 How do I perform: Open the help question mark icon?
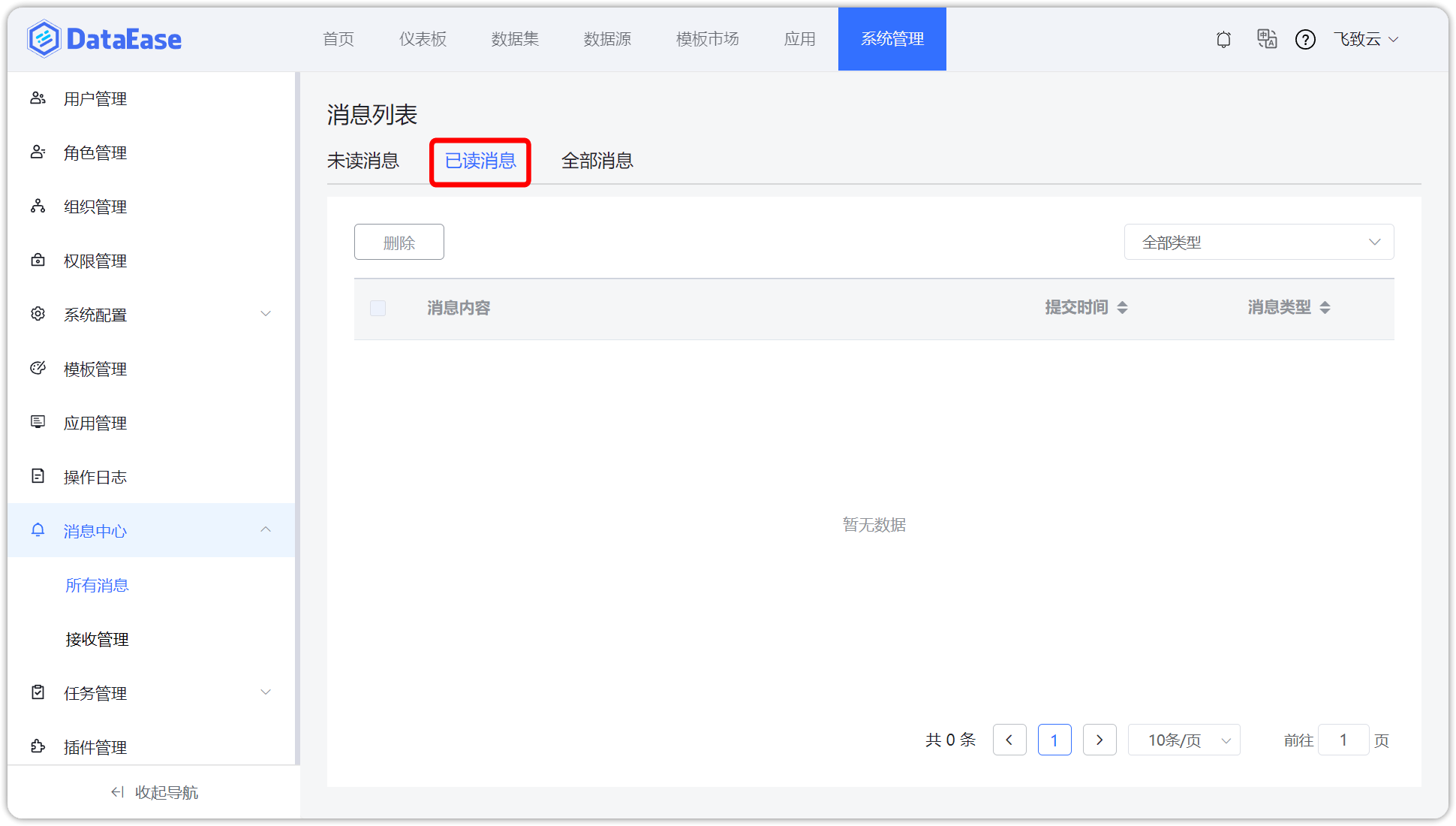1305,39
